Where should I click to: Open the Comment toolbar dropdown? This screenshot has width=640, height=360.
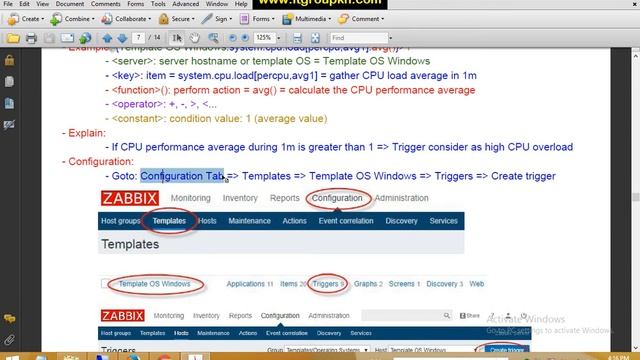[361, 19]
